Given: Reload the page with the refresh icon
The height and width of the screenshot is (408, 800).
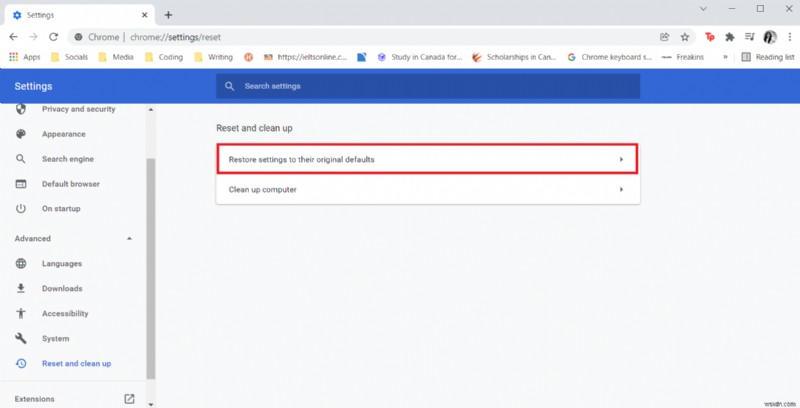Looking at the screenshot, I should (x=54, y=37).
